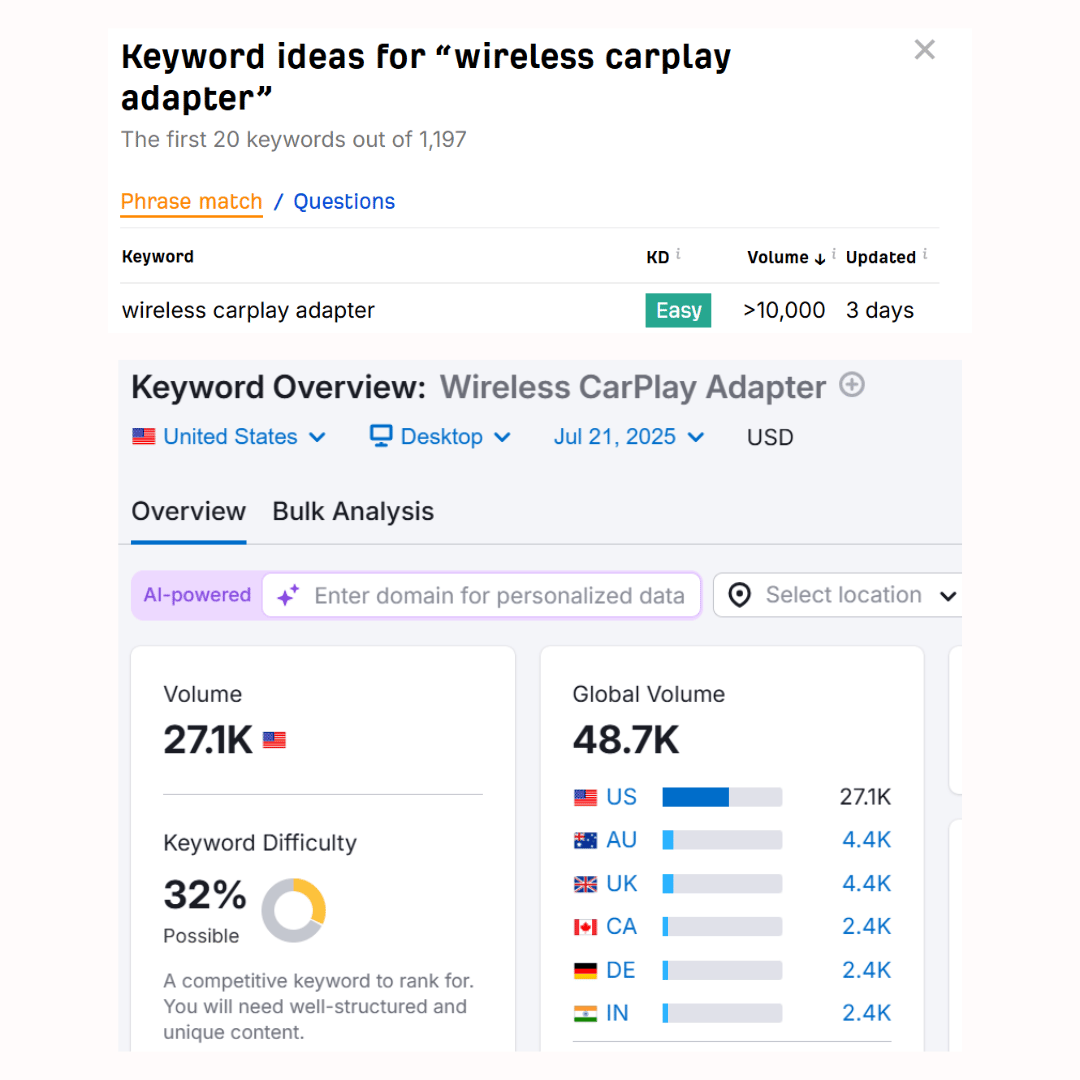Image resolution: width=1080 pixels, height=1080 pixels.
Task: Click the India flag icon
Action: [585, 1013]
